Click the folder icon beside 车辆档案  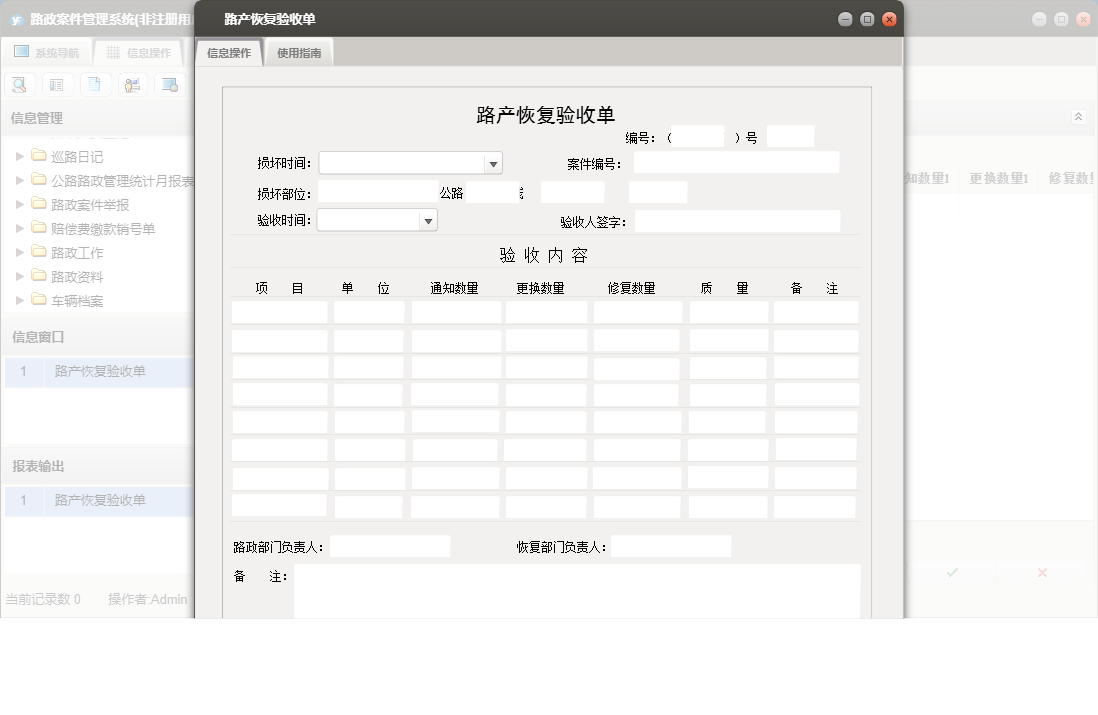[x=39, y=300]
